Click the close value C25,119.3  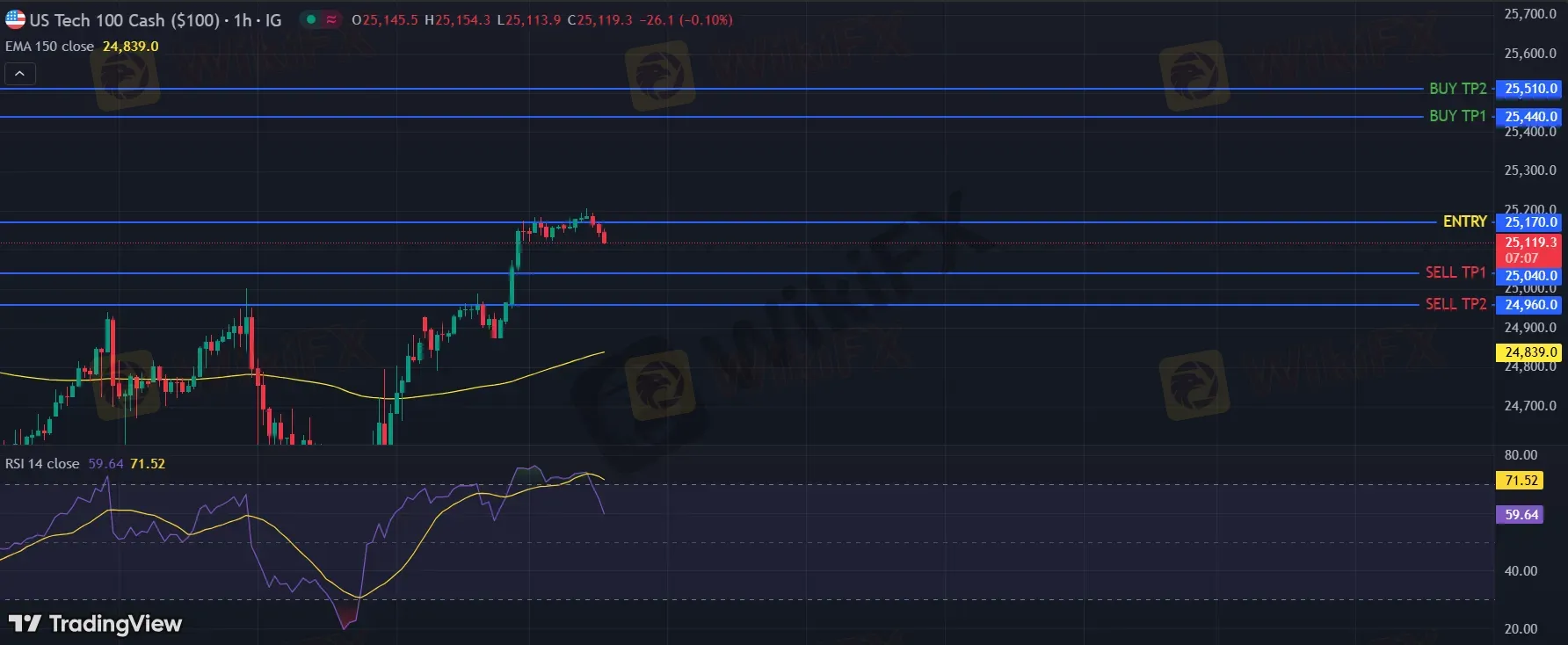[x=599, y=20]
